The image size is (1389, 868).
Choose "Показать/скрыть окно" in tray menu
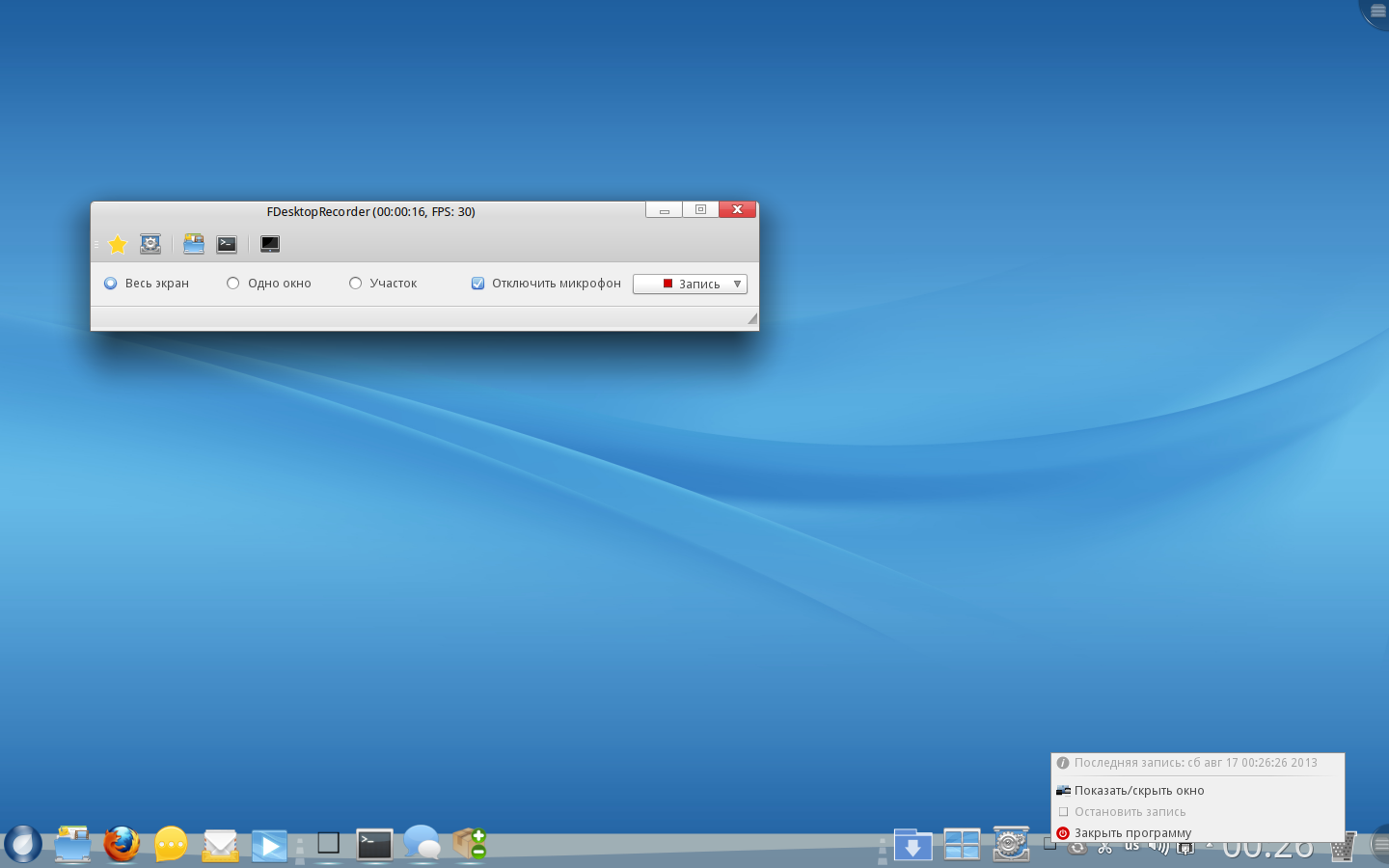click(x=1197, y=791)
